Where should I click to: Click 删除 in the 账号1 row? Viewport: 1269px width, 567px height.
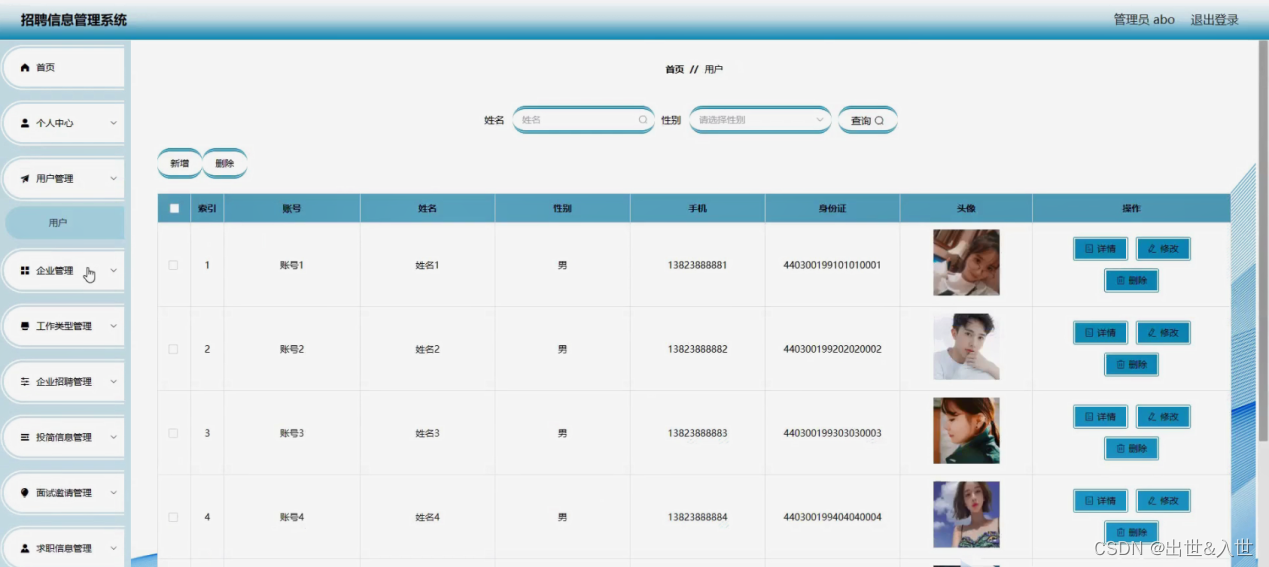click(1131, 280)
